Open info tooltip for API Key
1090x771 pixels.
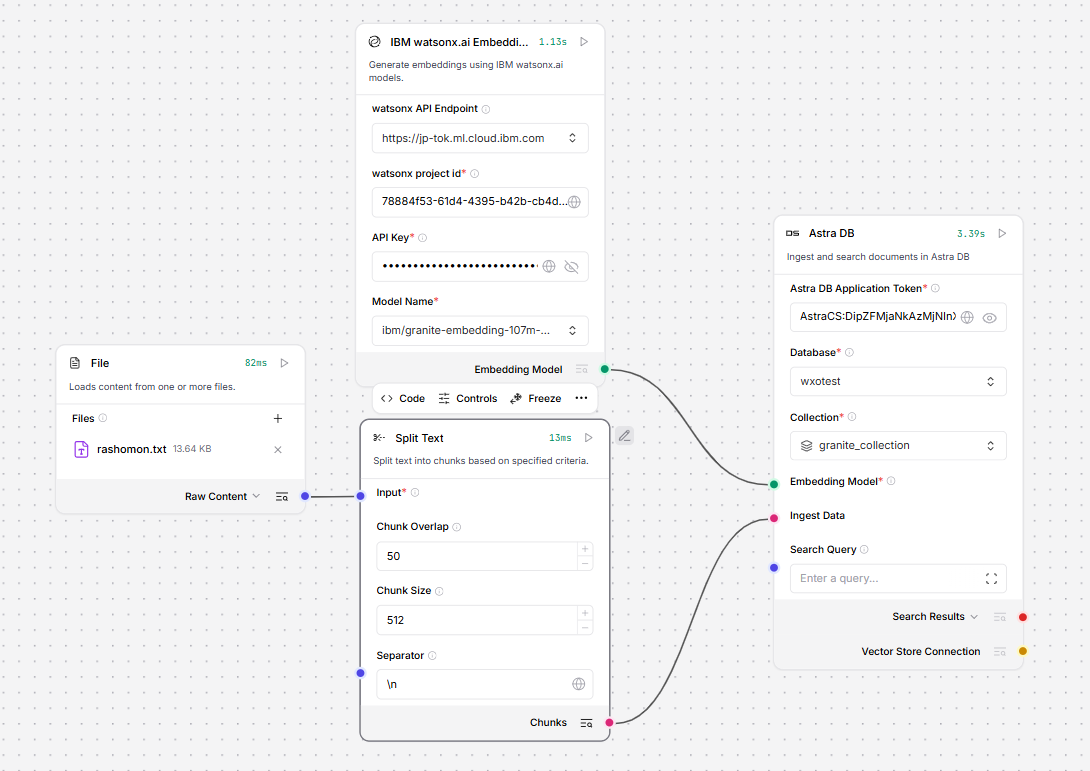coord(423,238)
